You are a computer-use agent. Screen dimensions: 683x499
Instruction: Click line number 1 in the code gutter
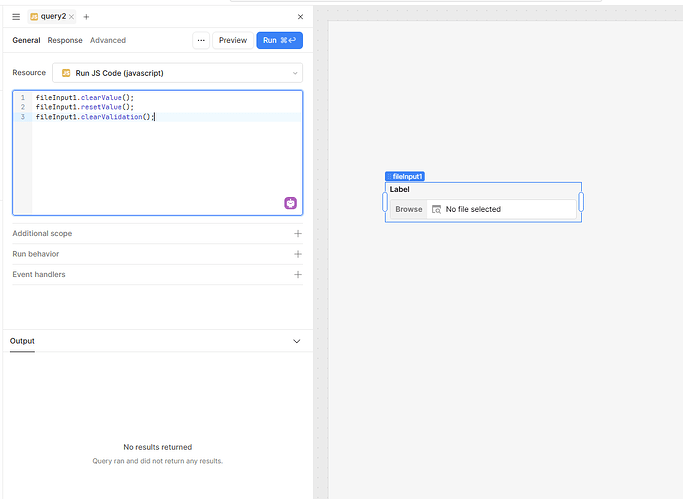pyautogui.click(x=23, y=98)
